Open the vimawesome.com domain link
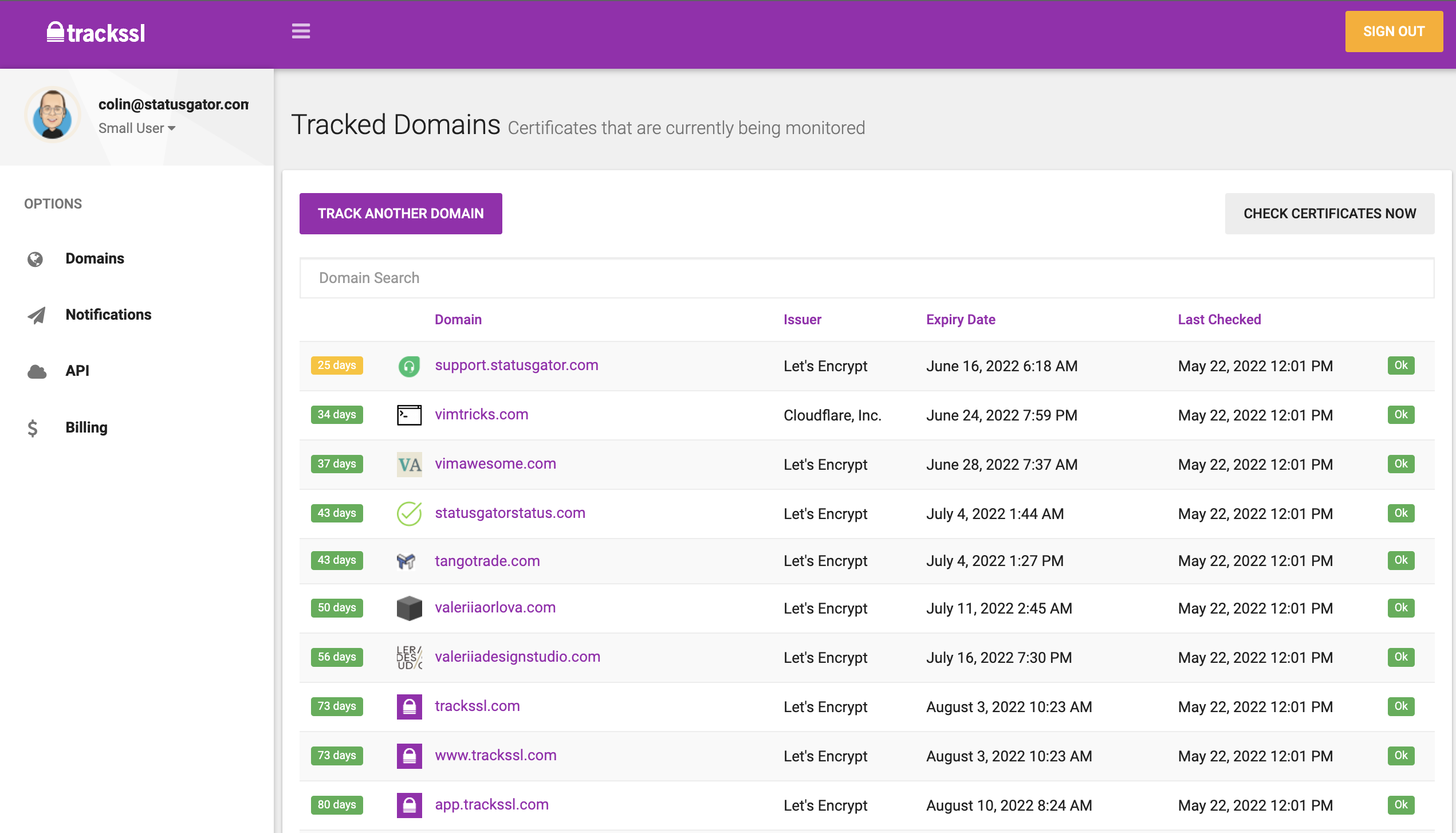The height and width of the screenshot is (833, 1456). click(495, 463)
